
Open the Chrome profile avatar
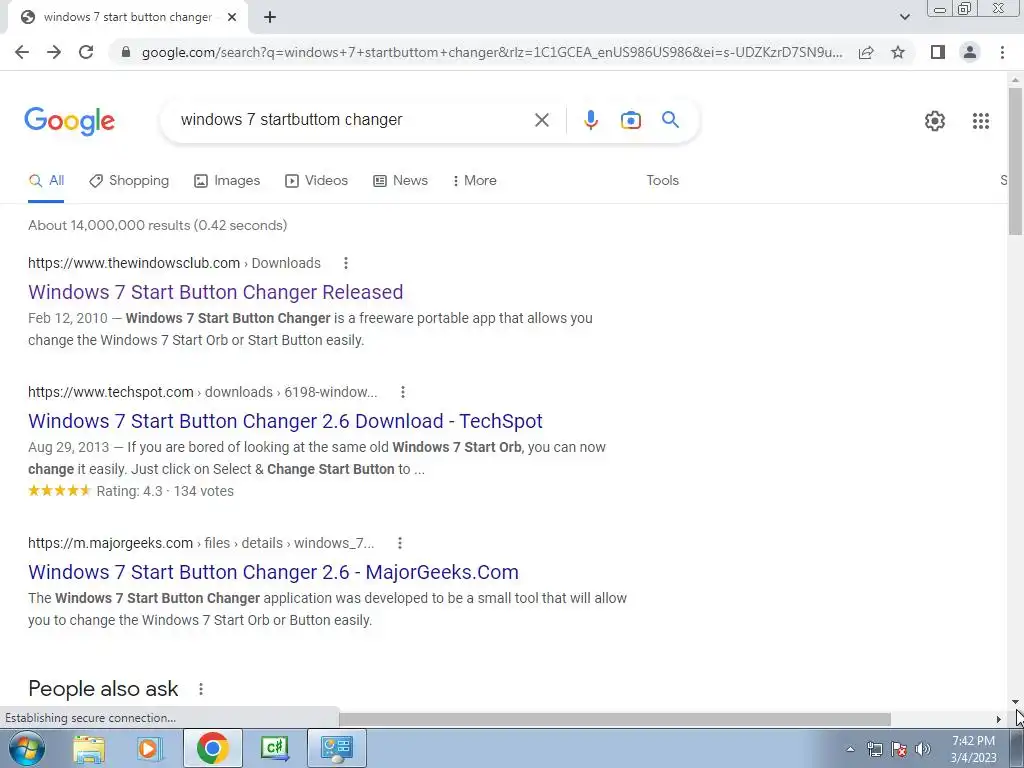(x=970, y=52)
